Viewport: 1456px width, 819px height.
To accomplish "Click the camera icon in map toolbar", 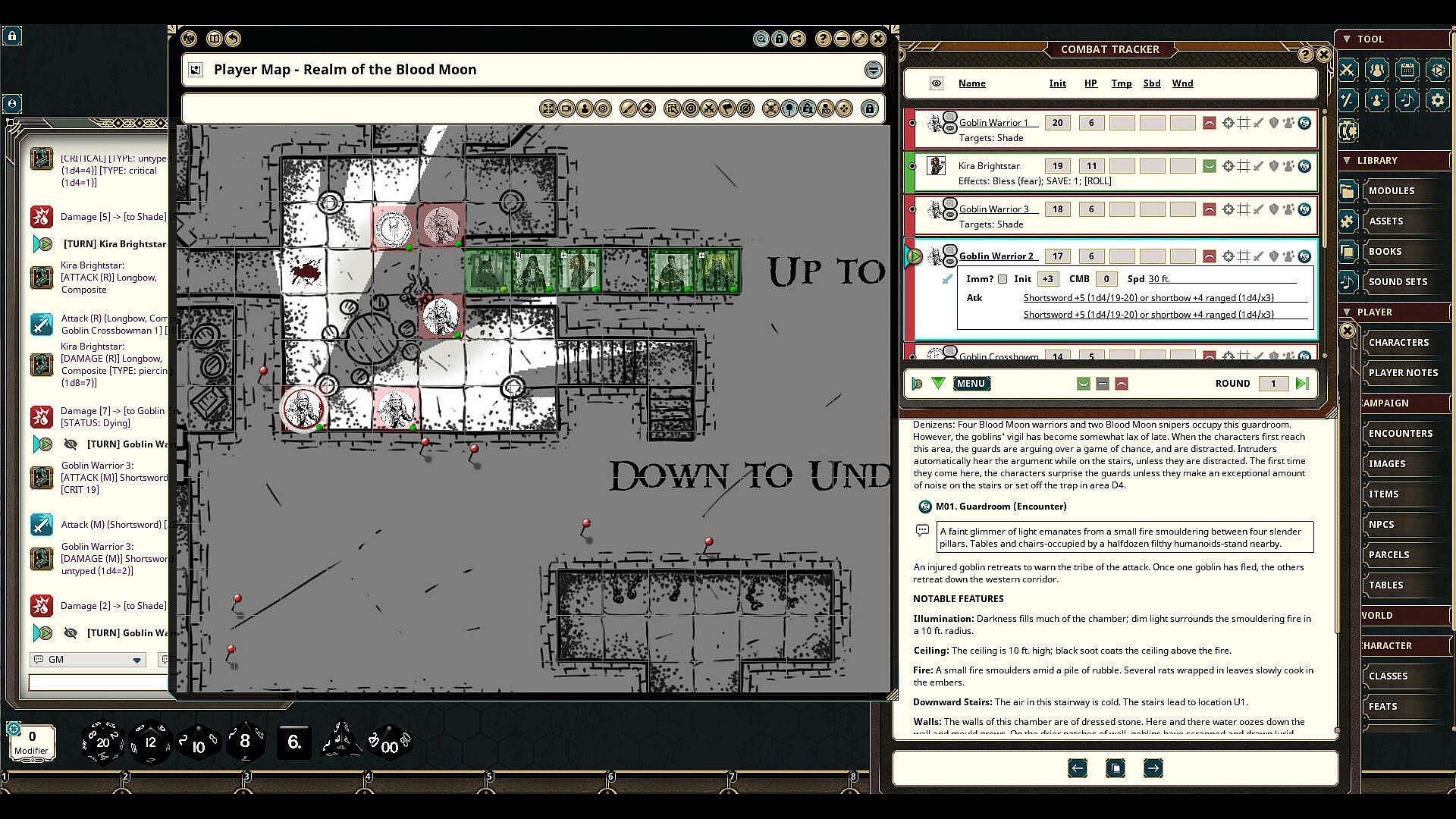I will pos(566,109).
